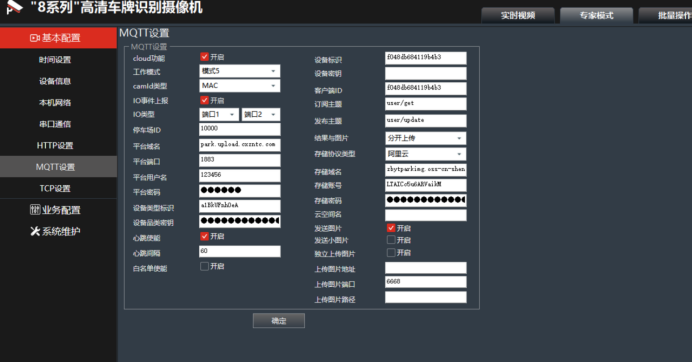Toggle the cloud功能 开启 checkbox
The height and width of the screenshot is (362, 692).
click(204, 57)
